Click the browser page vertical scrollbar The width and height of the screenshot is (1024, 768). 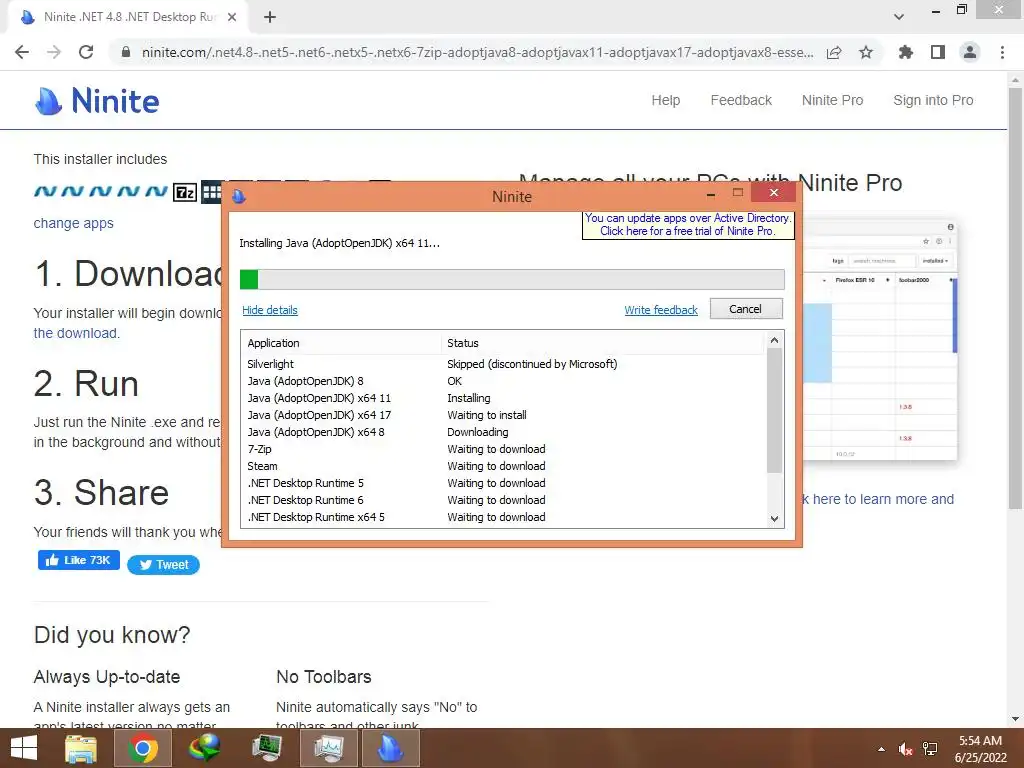[1015, 297]
